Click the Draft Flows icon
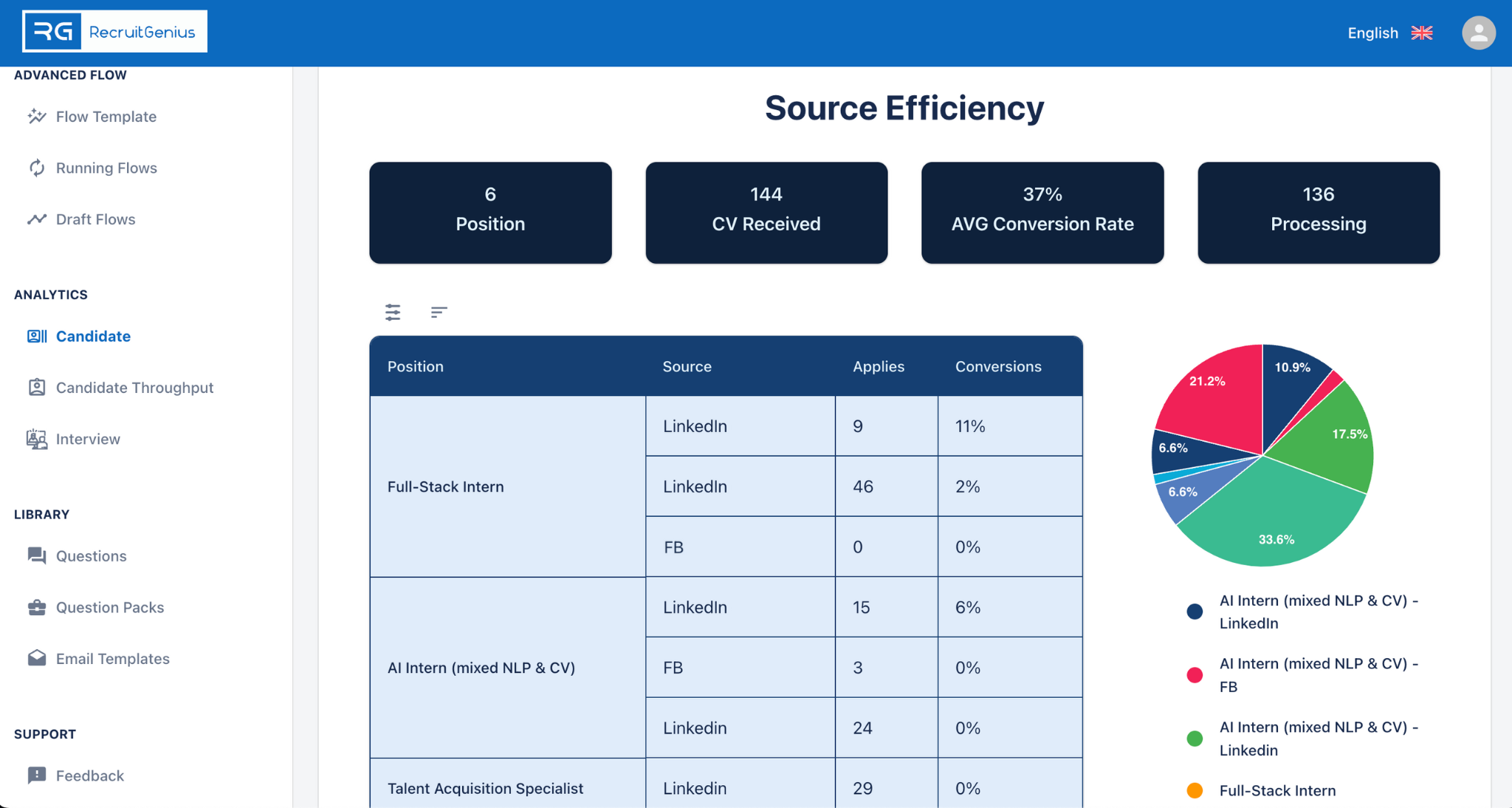This screenshot has width=1512, height=808. tap(36, 219)
